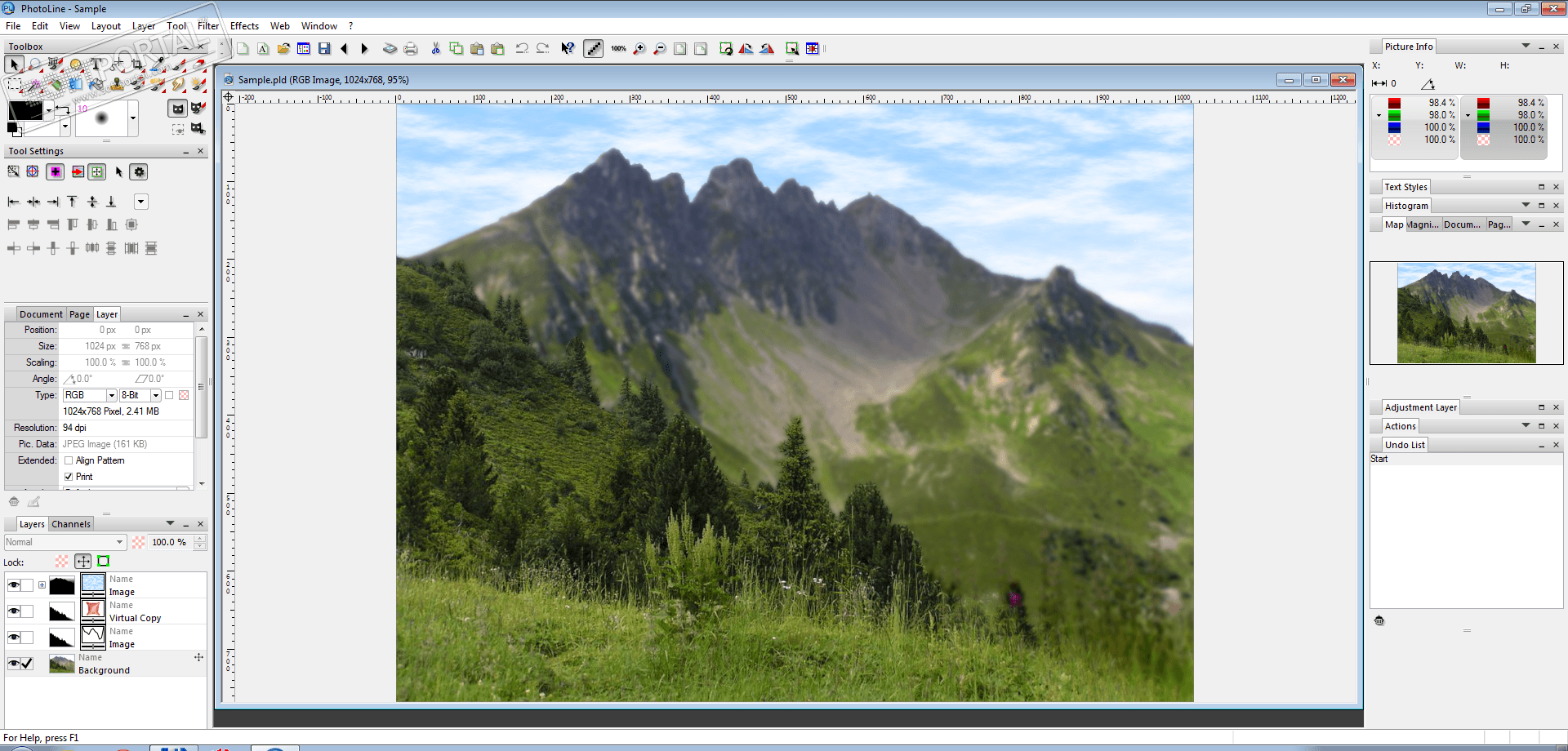Enable the Align Pattern checkbox
The image size is (1568, 751).
click(x=69, y=460)
